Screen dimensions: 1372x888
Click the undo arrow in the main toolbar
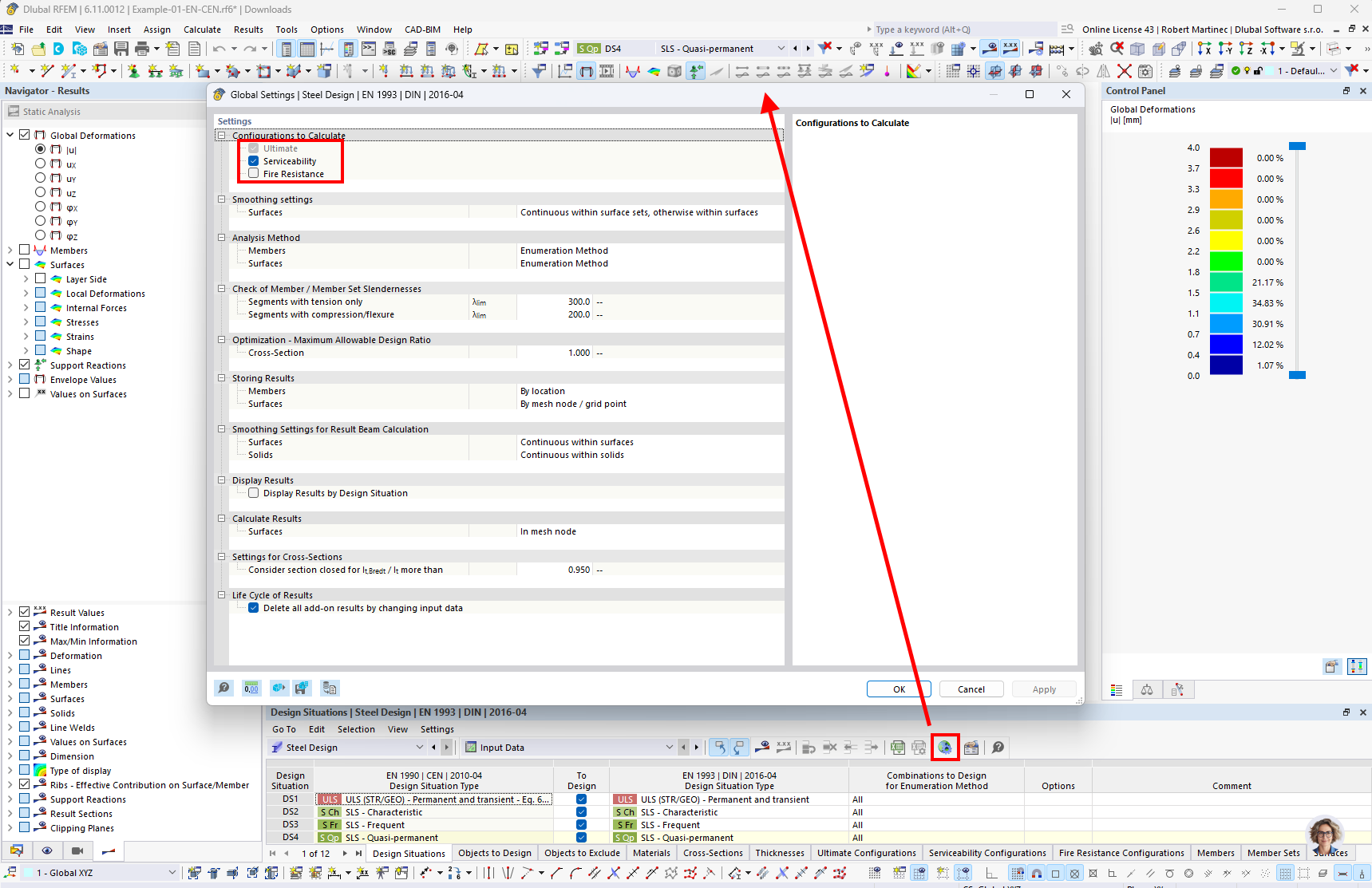[219, 49]
